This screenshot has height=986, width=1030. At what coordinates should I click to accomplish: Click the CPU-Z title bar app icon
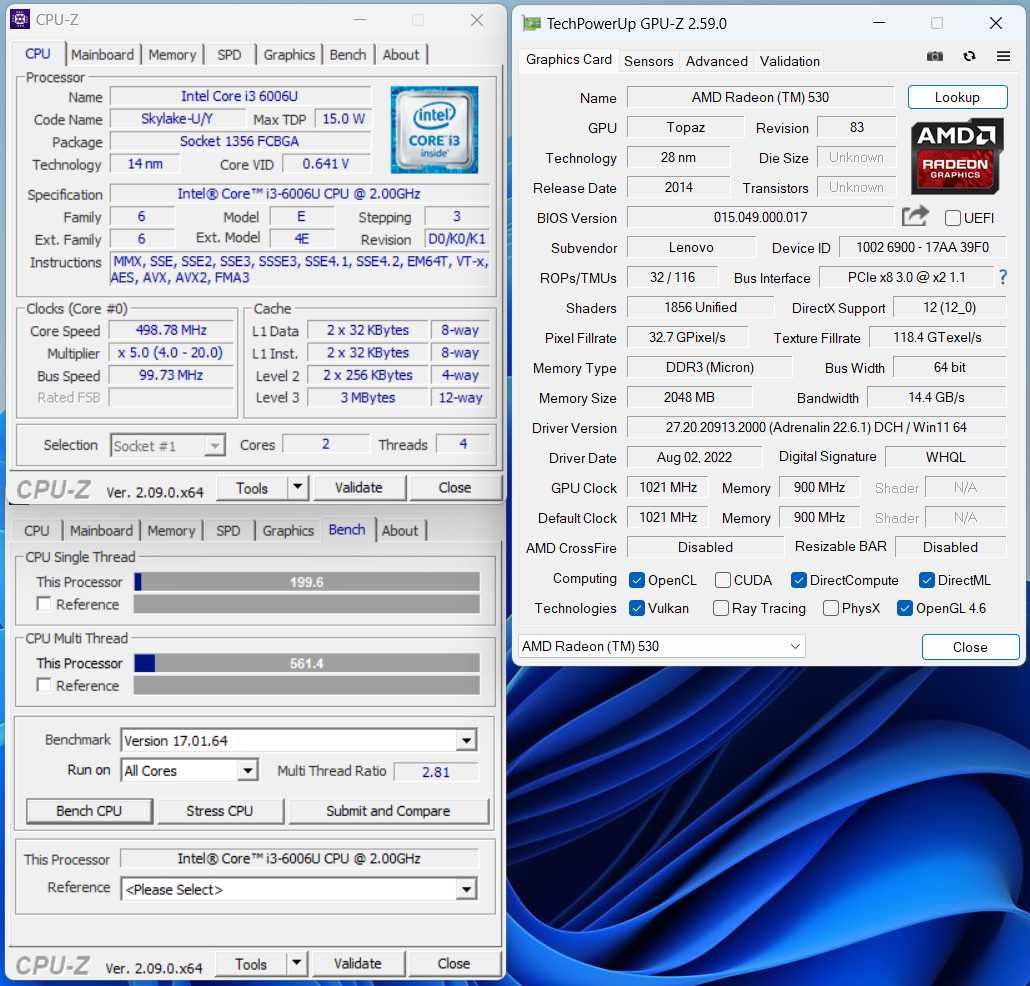(x=20, y=20)
